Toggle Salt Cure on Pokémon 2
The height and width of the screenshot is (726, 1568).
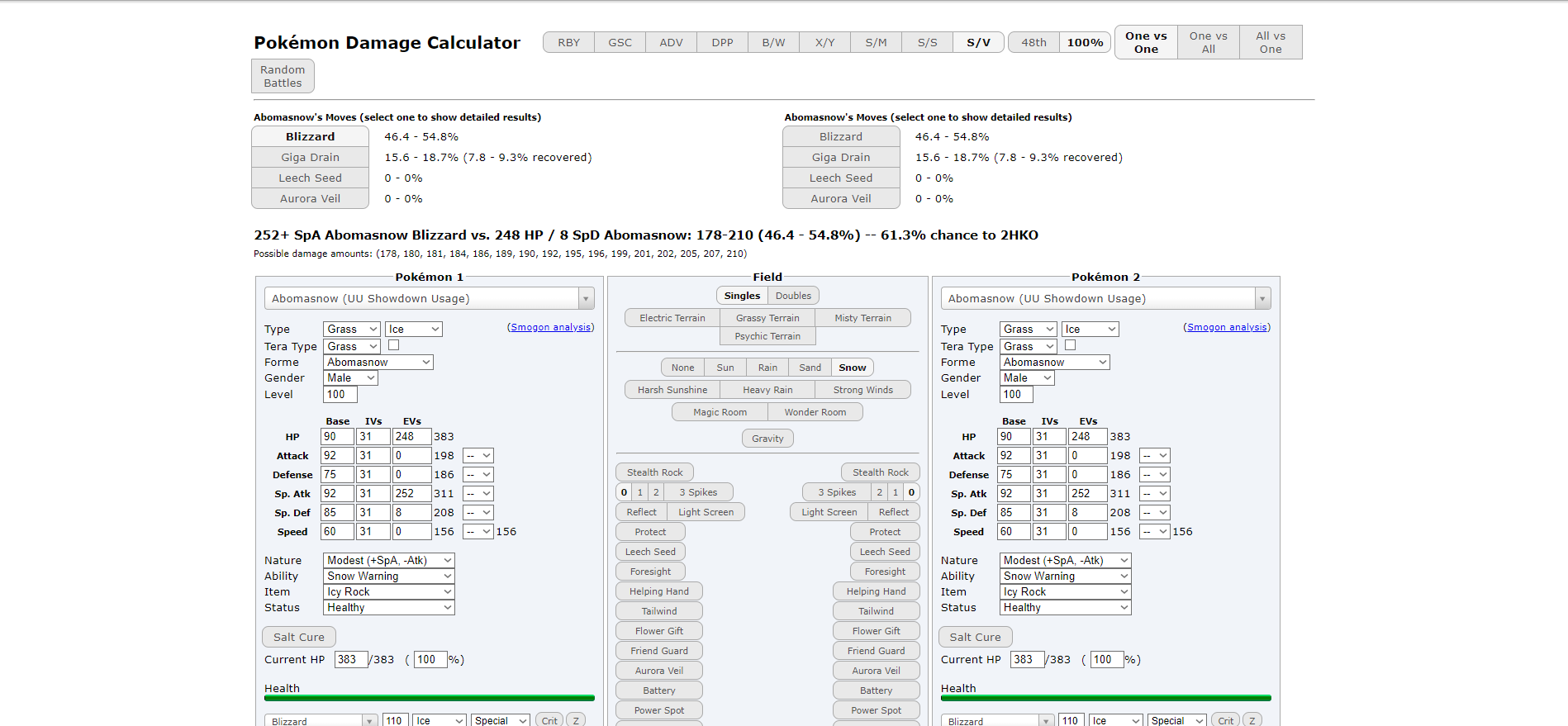[x=975, y=637]
